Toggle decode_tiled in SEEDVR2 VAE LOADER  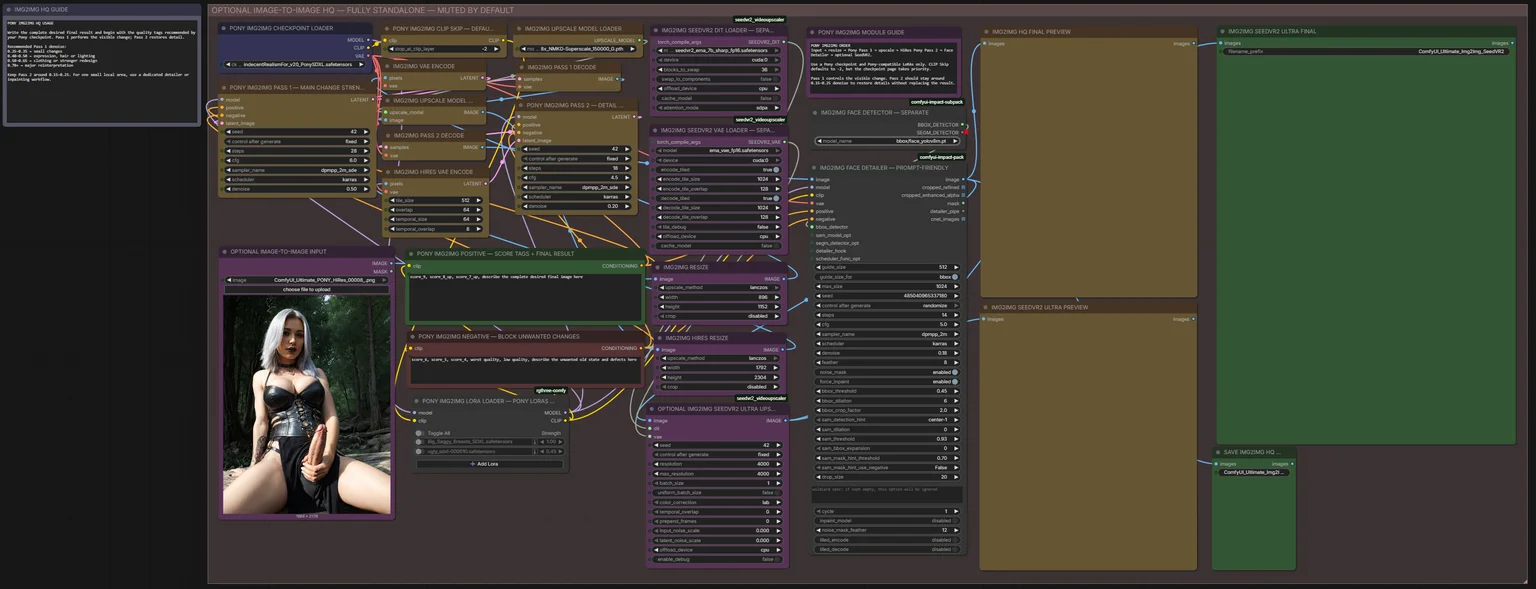(718, 198)
